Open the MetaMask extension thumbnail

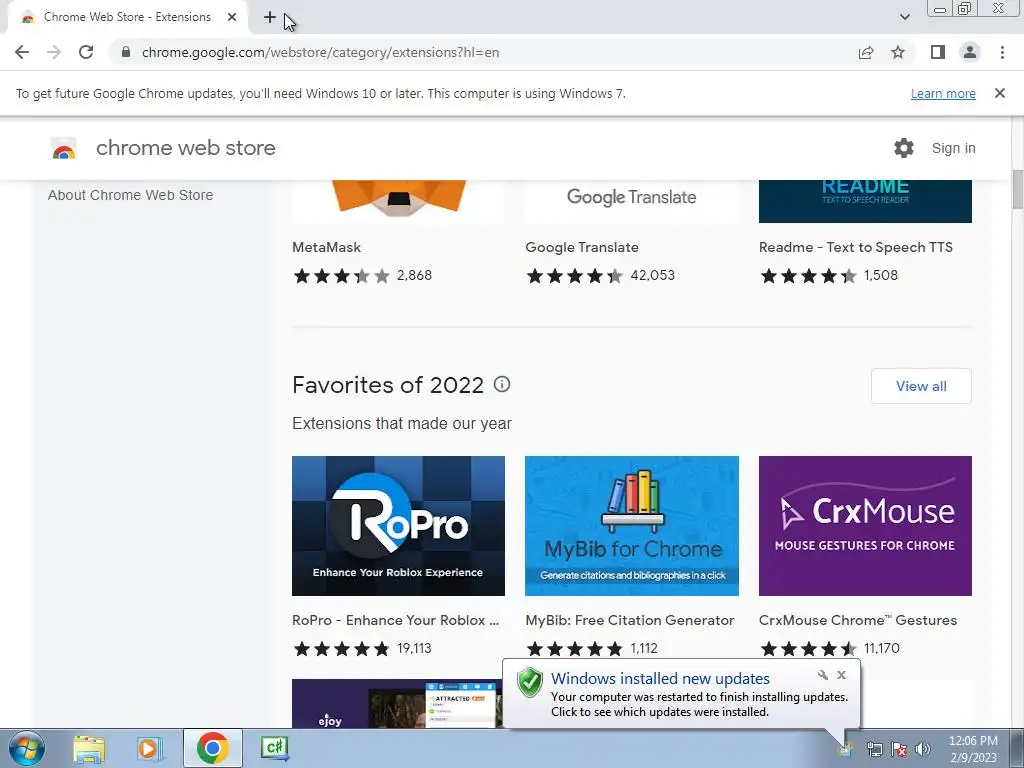pyautogui.click(x=398, y=201)
